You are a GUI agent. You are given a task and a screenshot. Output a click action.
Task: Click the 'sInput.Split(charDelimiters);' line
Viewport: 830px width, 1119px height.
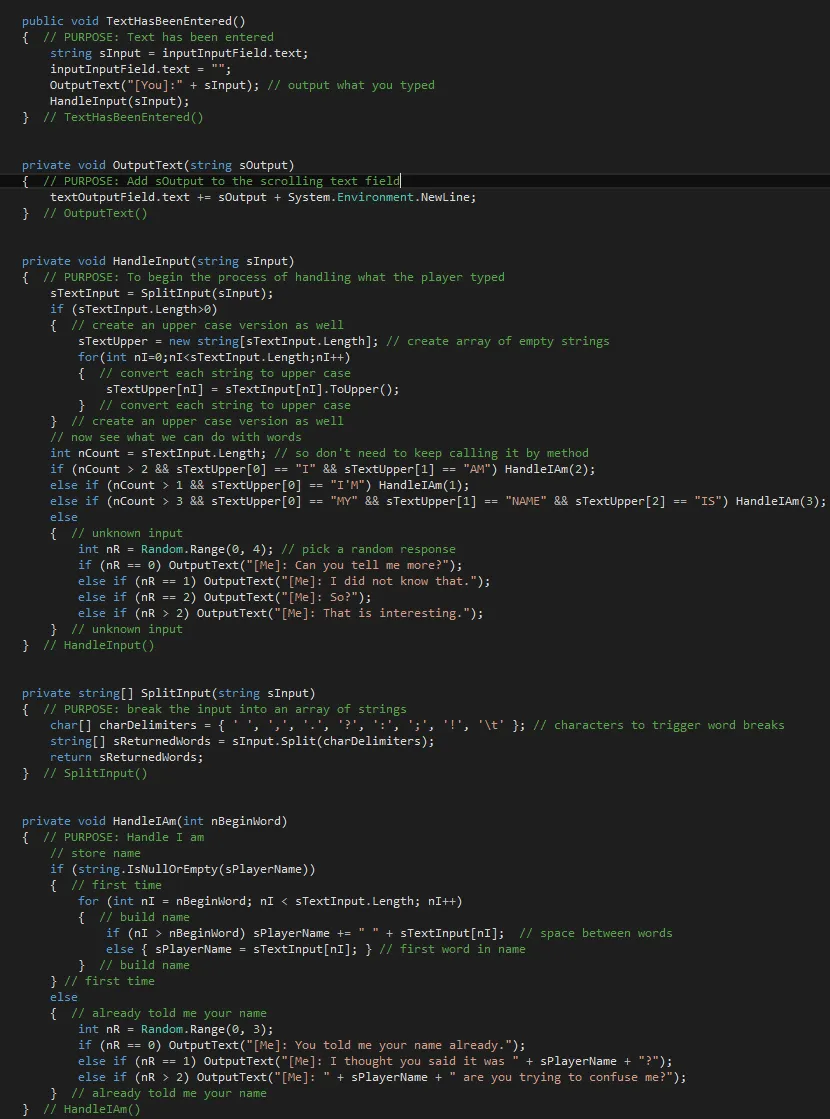point(242,741)
